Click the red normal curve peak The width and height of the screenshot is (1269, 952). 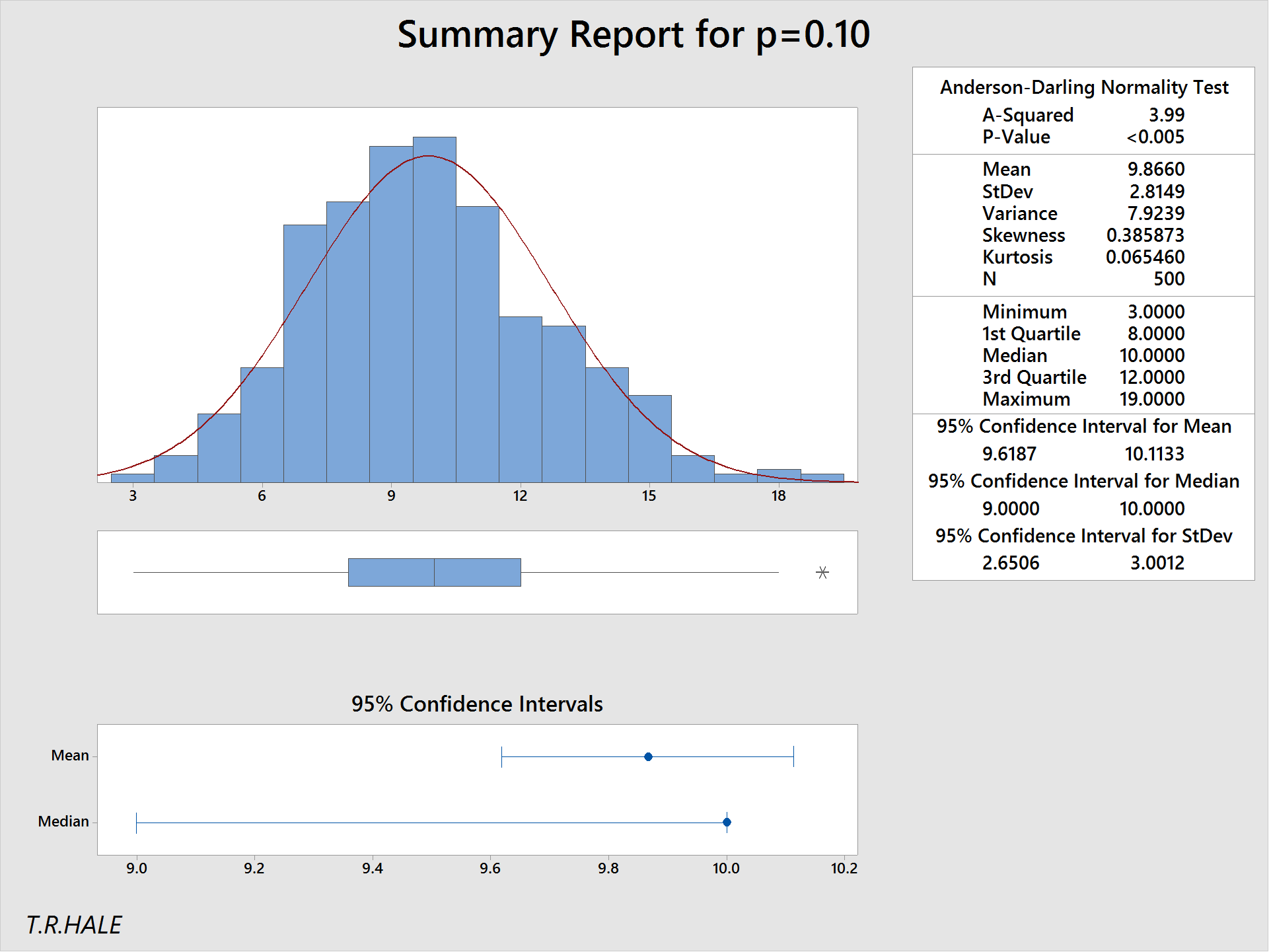(429, 156)
